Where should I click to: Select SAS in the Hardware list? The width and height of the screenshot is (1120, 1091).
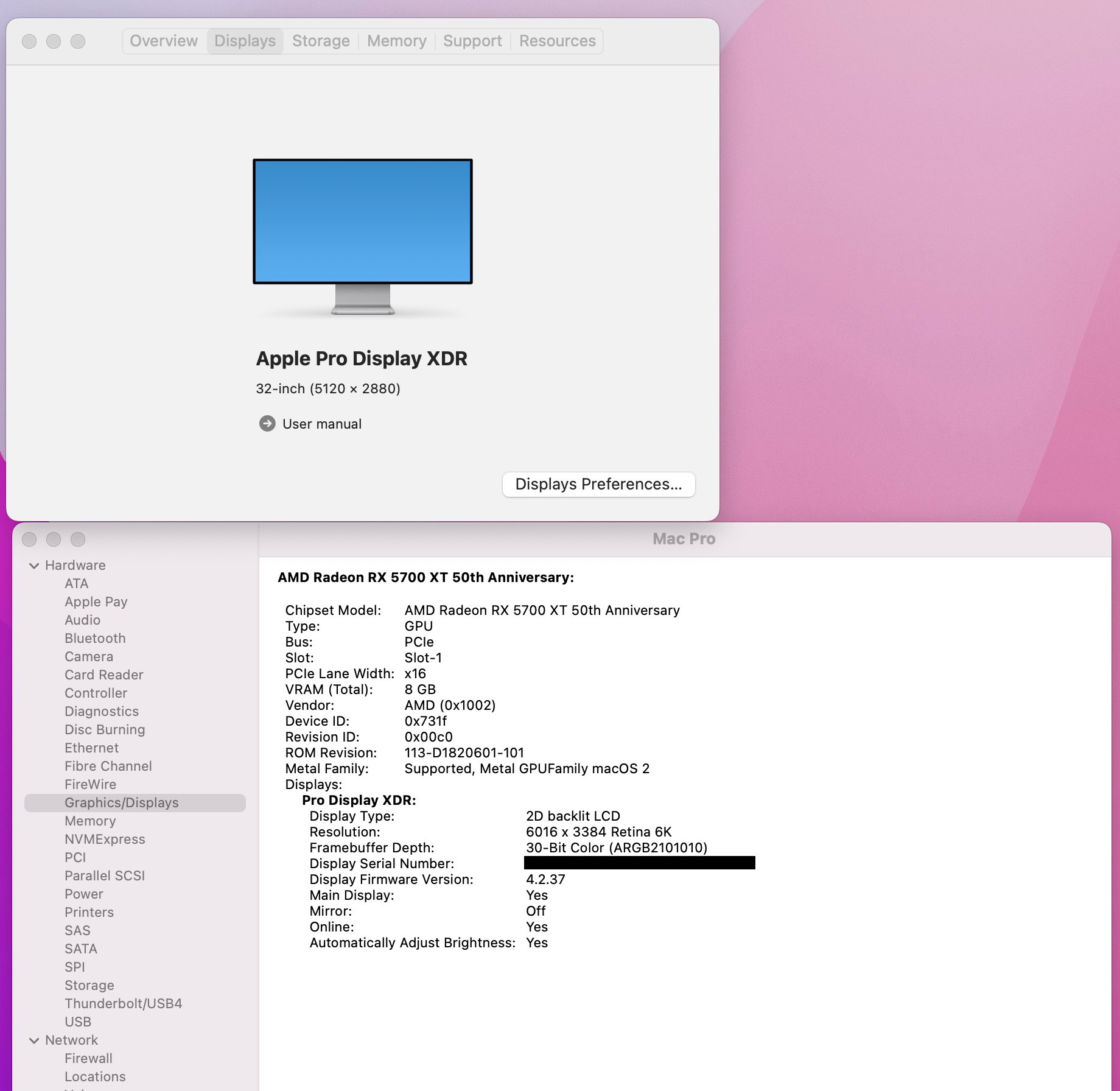[x=77, y=930]
